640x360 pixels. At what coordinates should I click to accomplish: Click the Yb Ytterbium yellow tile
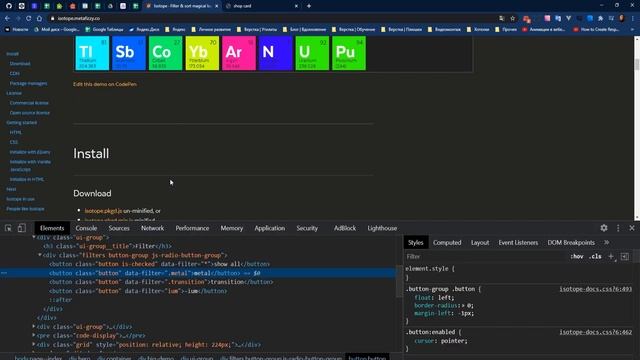(202, 53)
